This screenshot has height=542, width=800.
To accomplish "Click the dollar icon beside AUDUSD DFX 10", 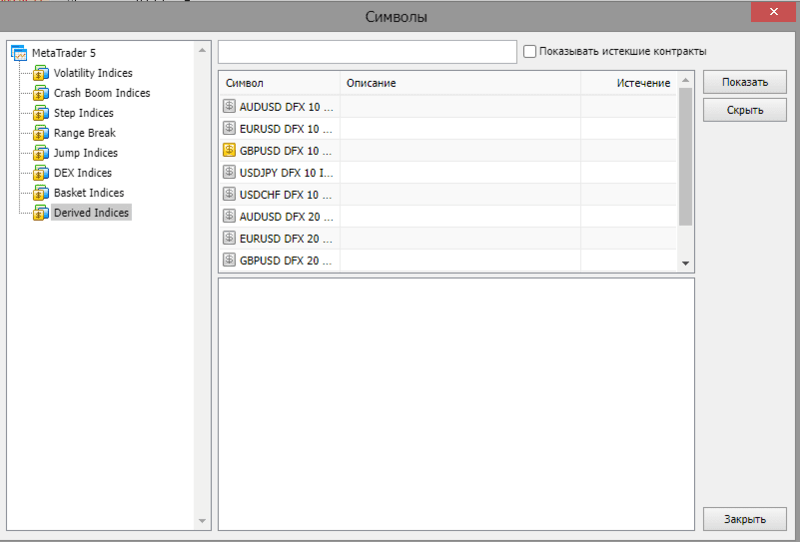I will coord(230,106).
